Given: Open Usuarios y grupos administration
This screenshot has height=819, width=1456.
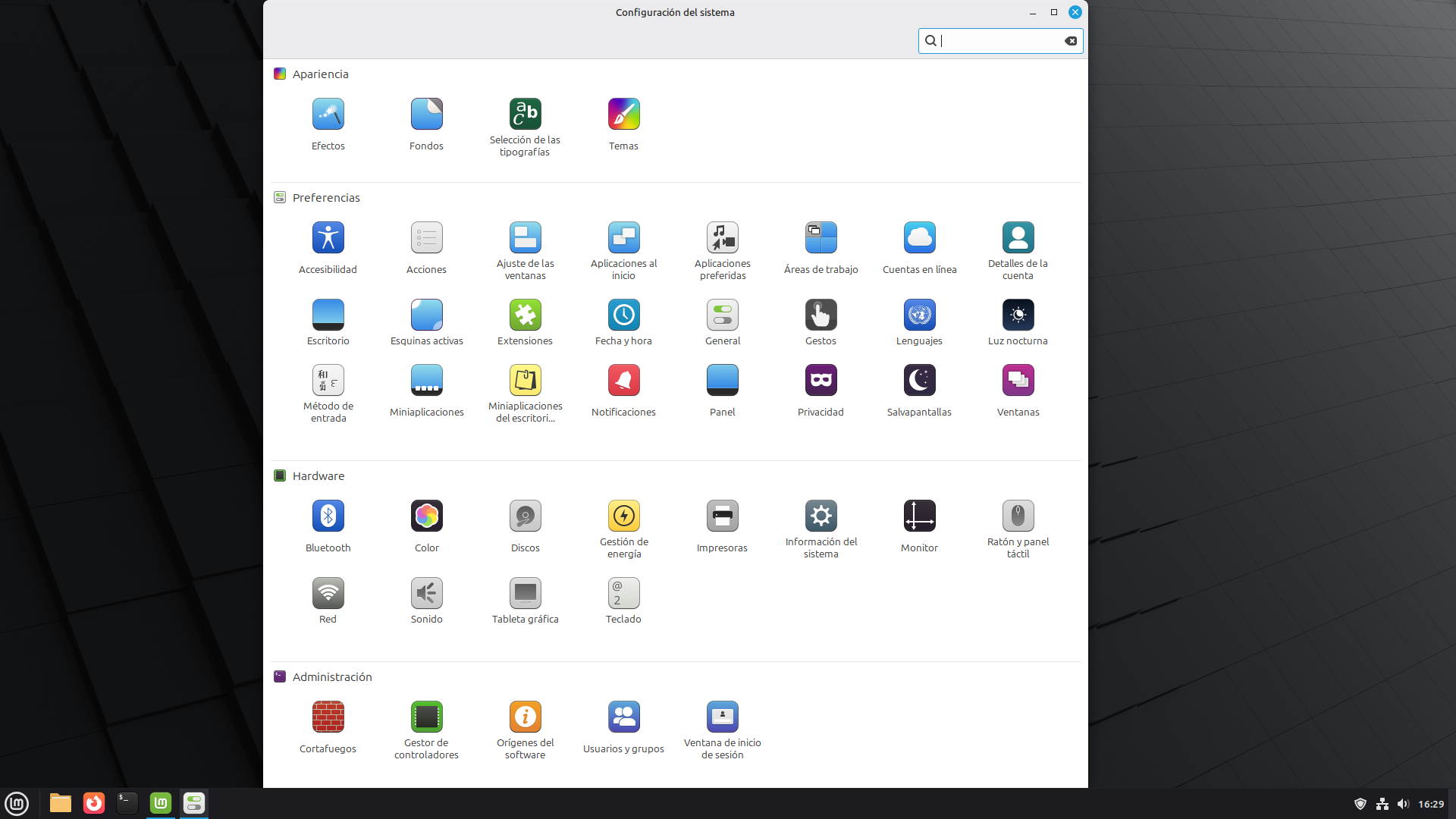Looking at the screenshot, I should [623, 717].
